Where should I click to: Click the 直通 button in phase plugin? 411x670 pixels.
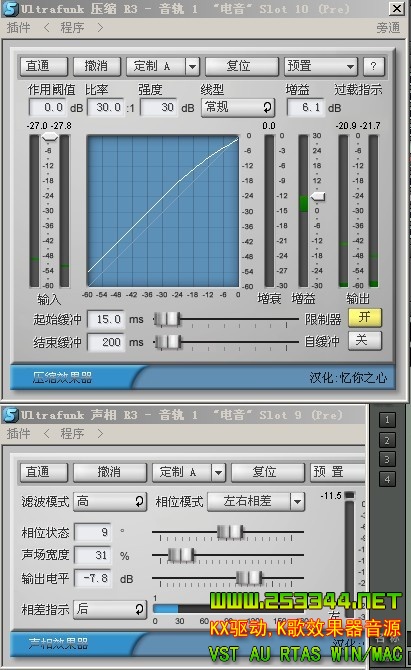point(44,472)
